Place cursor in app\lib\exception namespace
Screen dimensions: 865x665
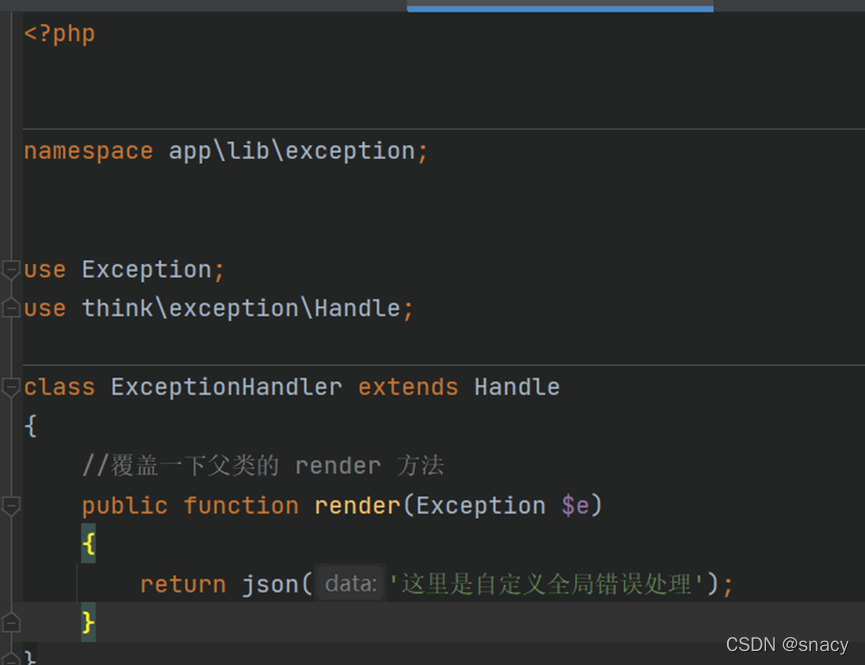pos(291,151)
